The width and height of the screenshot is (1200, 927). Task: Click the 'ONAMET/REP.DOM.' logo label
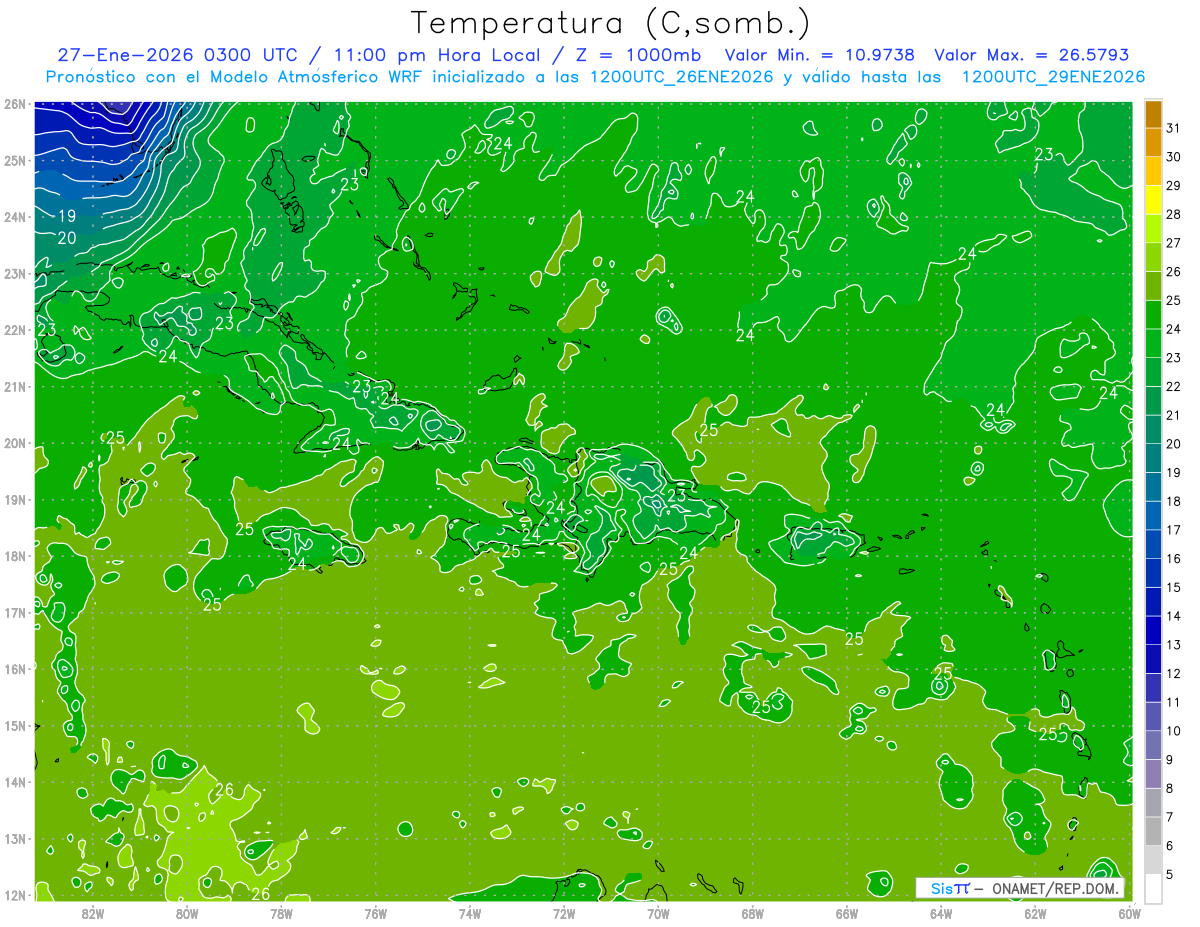click(1054, 888)
